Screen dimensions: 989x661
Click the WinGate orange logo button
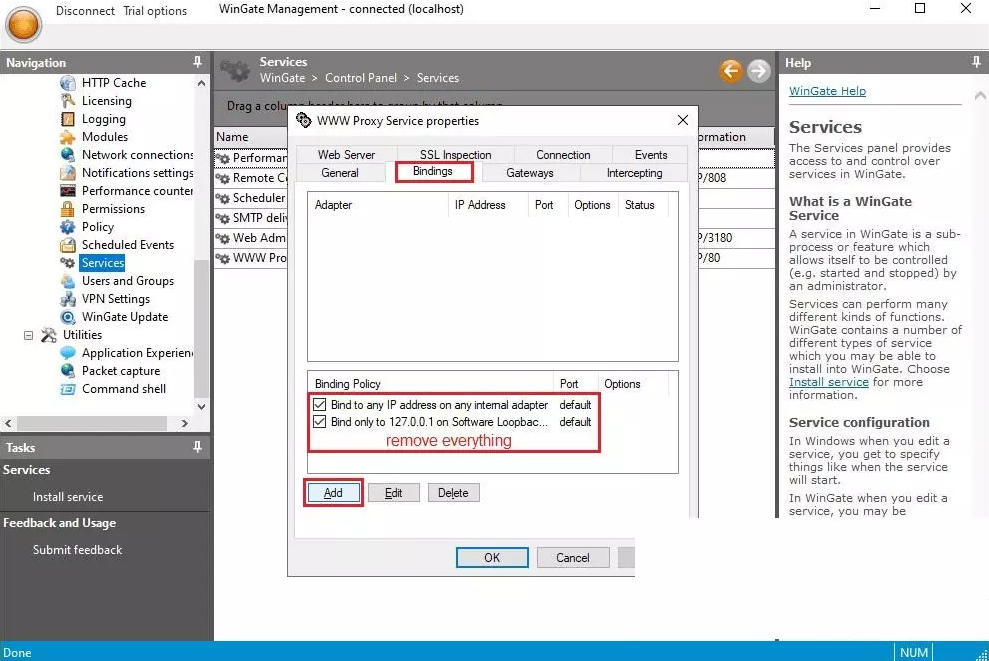point(23,22)
